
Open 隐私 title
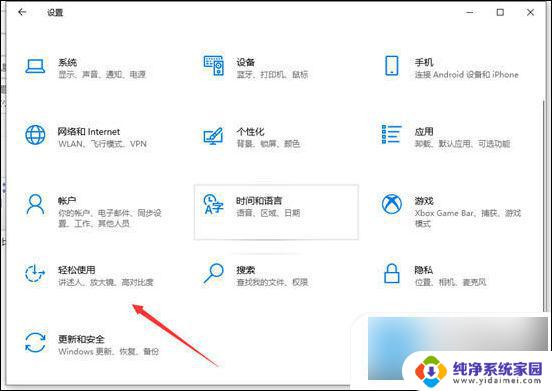[424, 270]
